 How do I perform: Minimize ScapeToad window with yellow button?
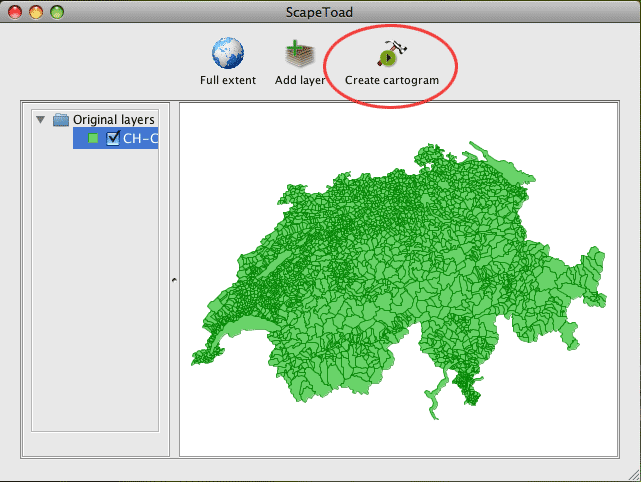[36, 12]
